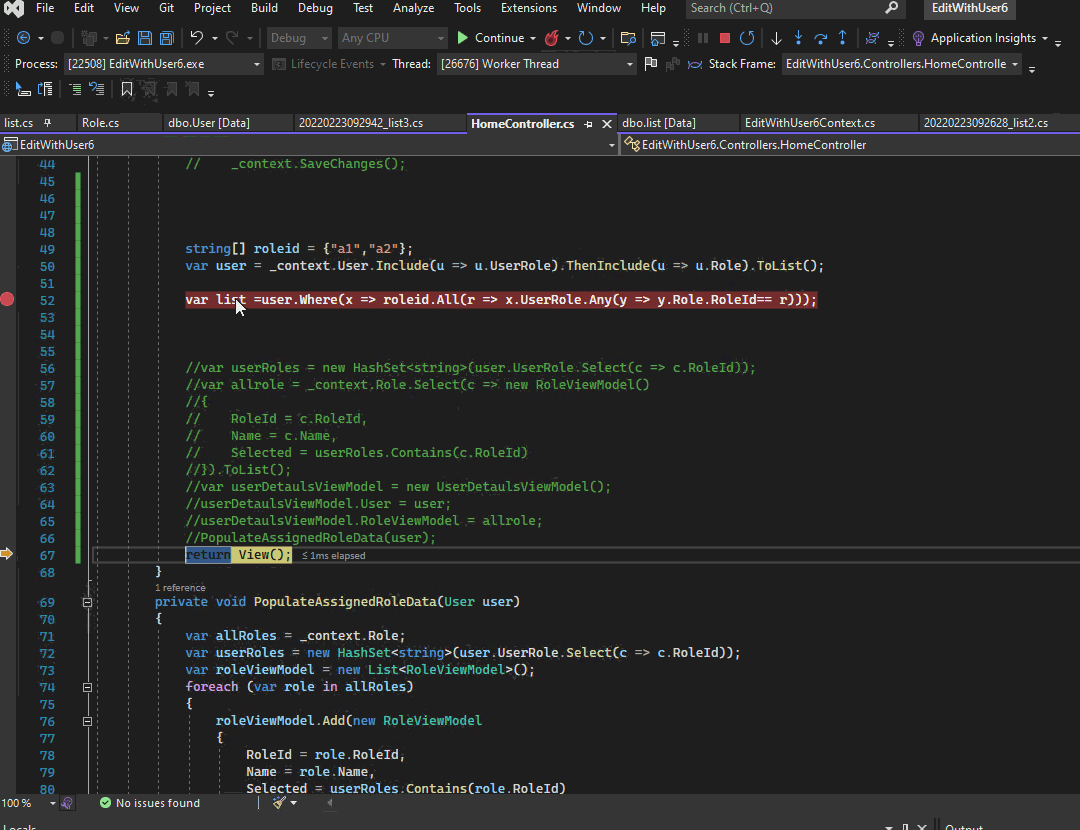Click the Hot Reload flame icon
This screenshot has width=1080, height=830.
point(551,38)
